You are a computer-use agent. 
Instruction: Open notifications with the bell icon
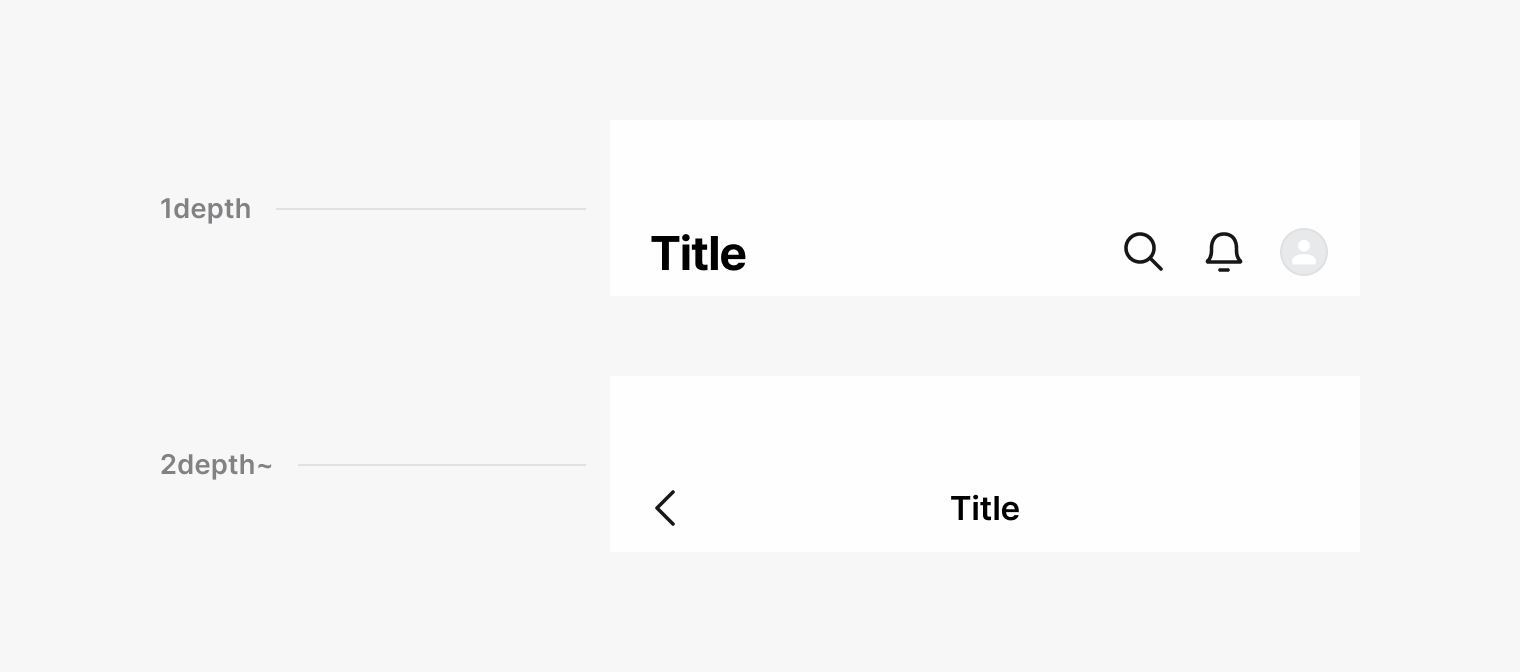(x=1223, y=252)
